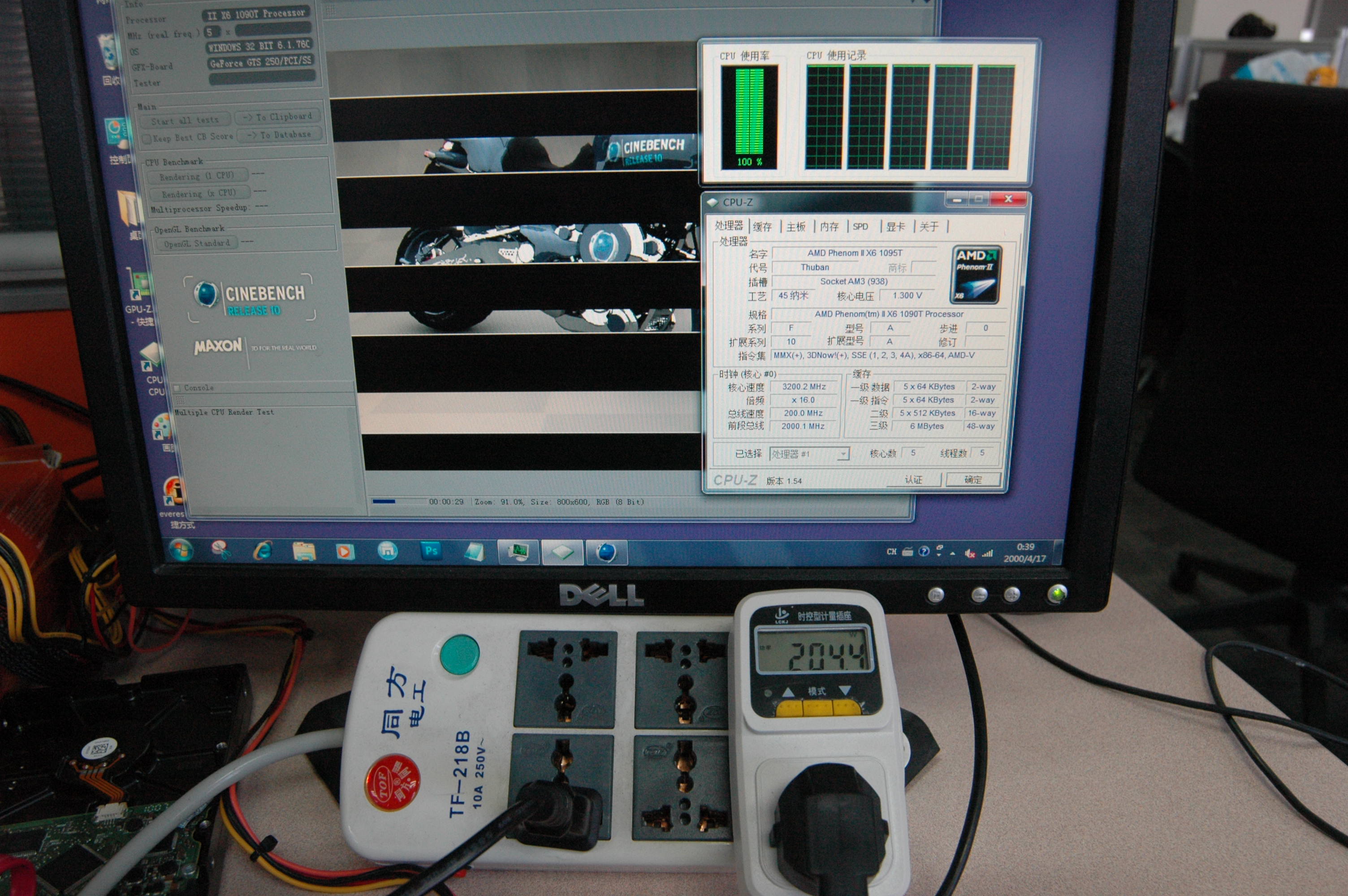
Task: Click the CH language indicator
Action: coord(891,552)
